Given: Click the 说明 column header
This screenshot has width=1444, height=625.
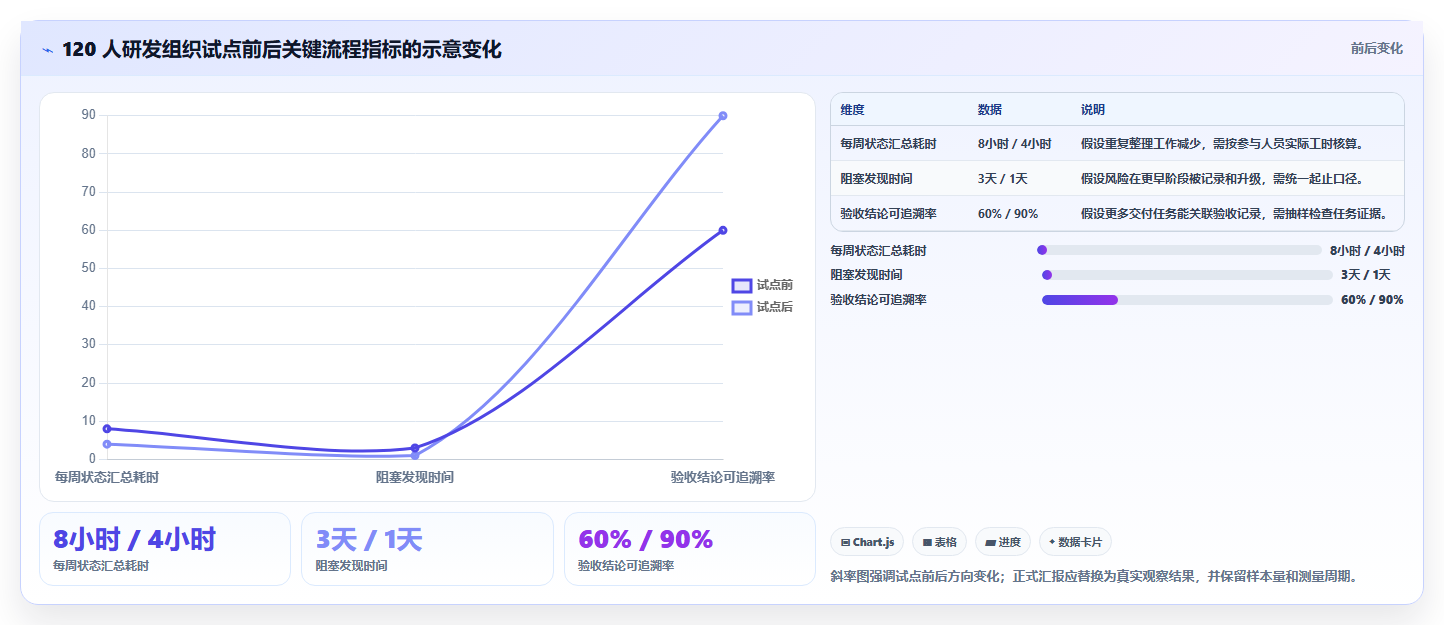Looking at the screenshot, I should coord(1093,109).
